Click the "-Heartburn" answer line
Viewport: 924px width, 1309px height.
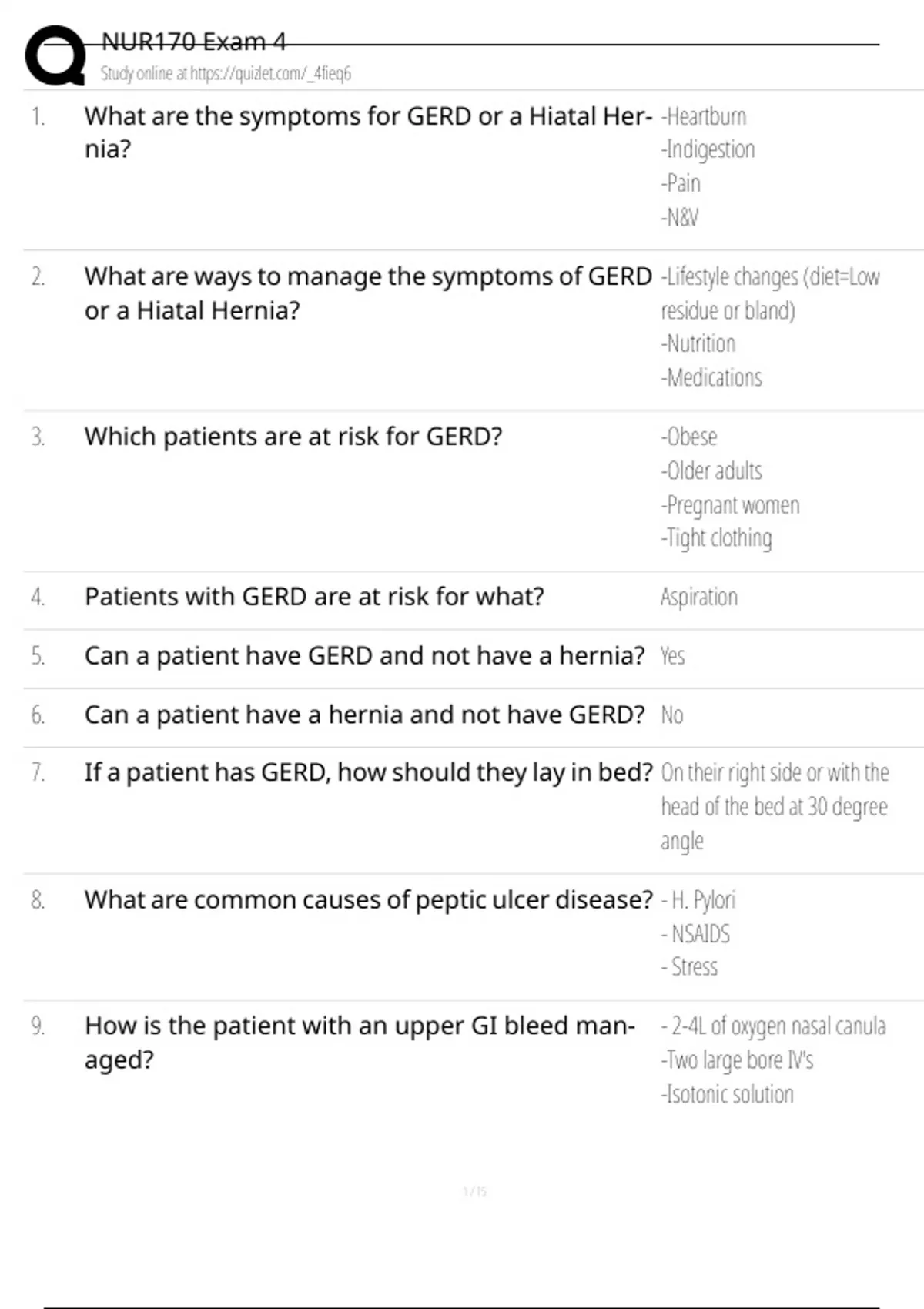click(x=705, y=117)
